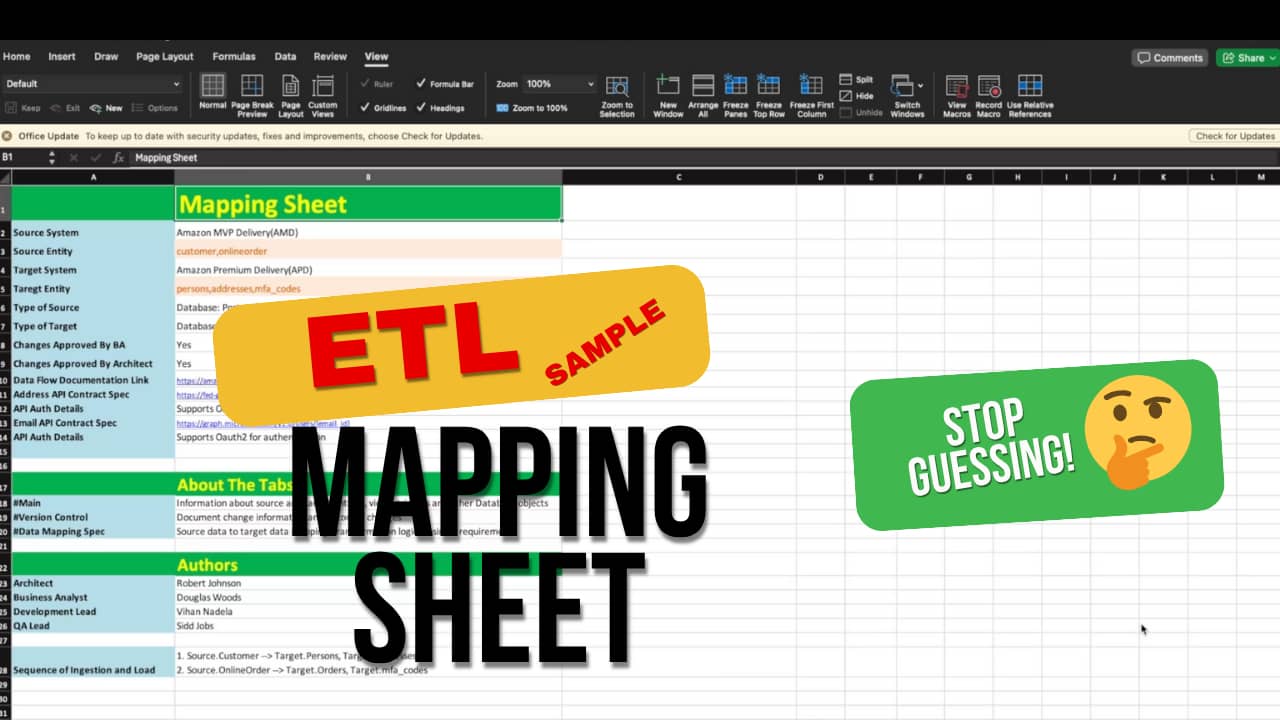Screen dimensions: 1280x720
Task: Click Zoom to Selection icon
Action: [x=617, y=86]
